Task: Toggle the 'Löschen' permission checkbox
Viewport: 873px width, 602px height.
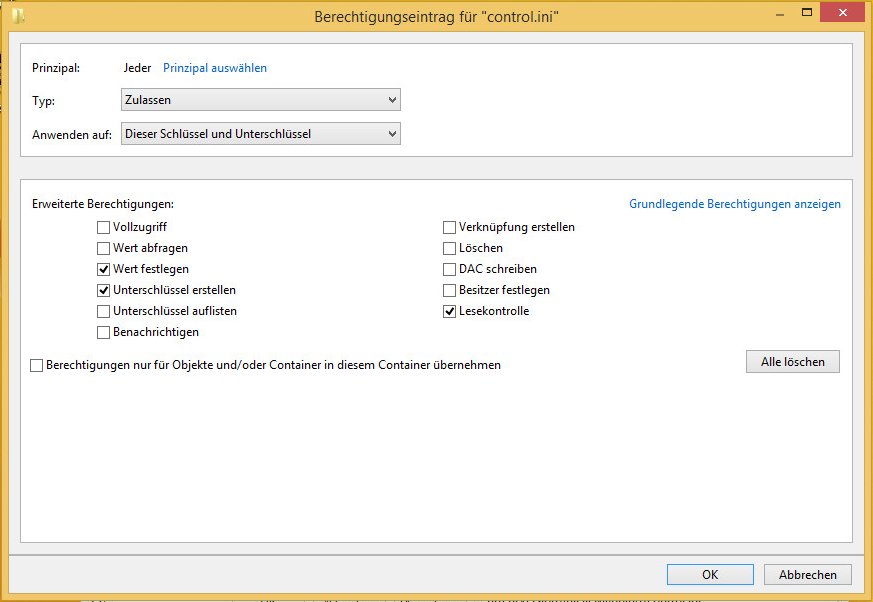Action: [x=450, y=248]
